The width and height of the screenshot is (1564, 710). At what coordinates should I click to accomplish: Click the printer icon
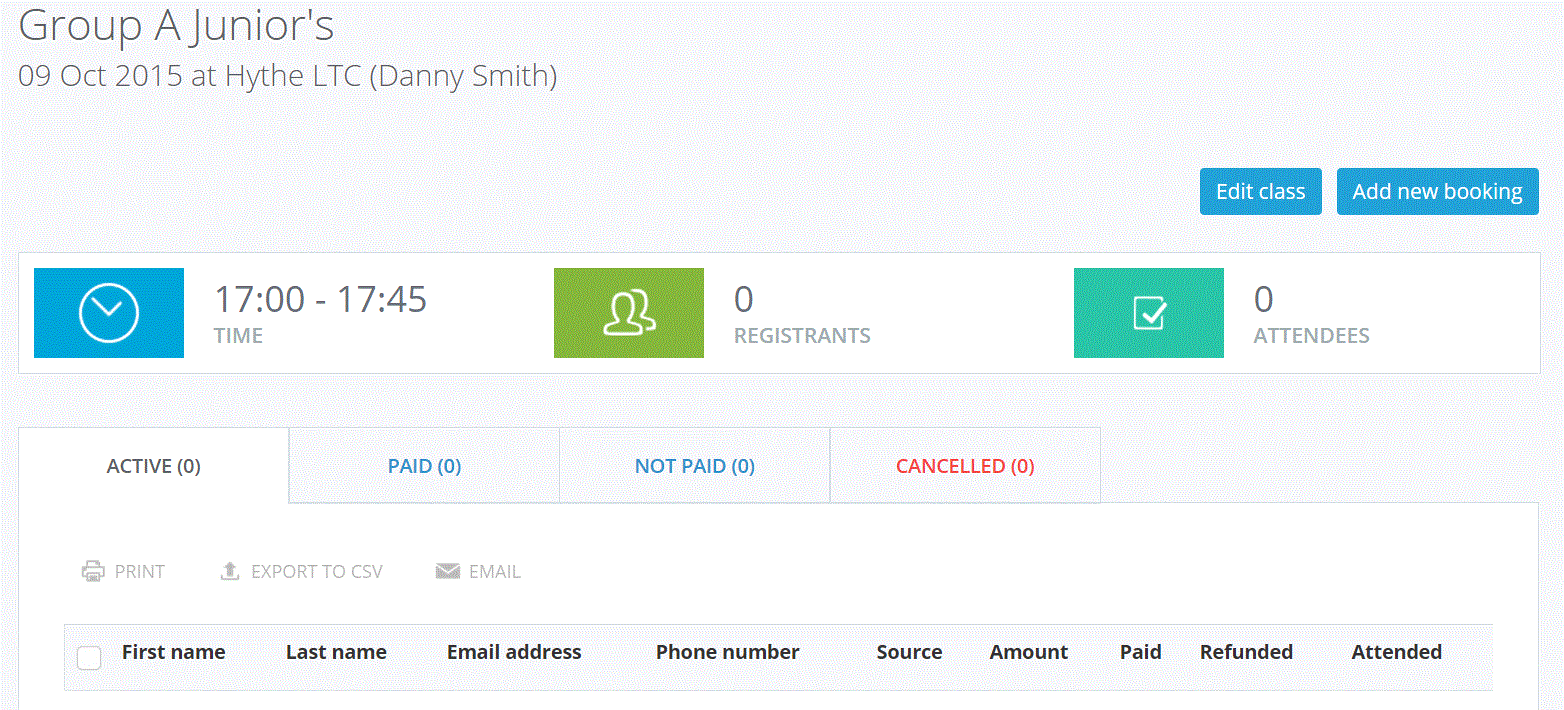tap(93, 572)
